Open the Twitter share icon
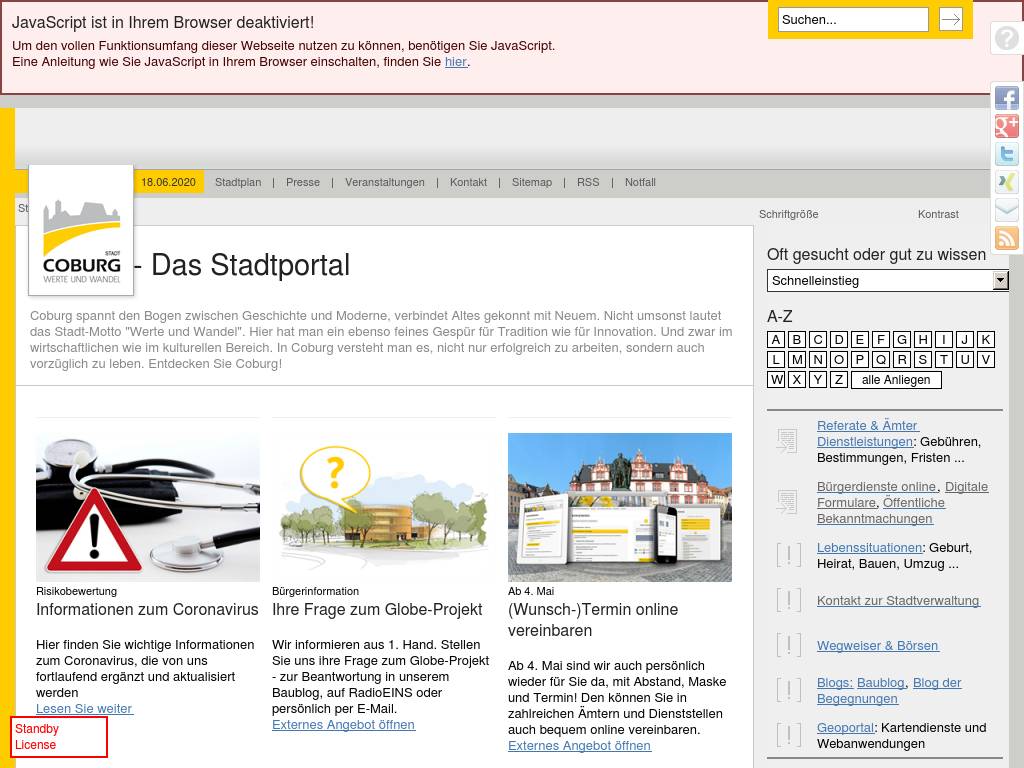This screenshot has width=1024, height=768. coord(1006,154)
